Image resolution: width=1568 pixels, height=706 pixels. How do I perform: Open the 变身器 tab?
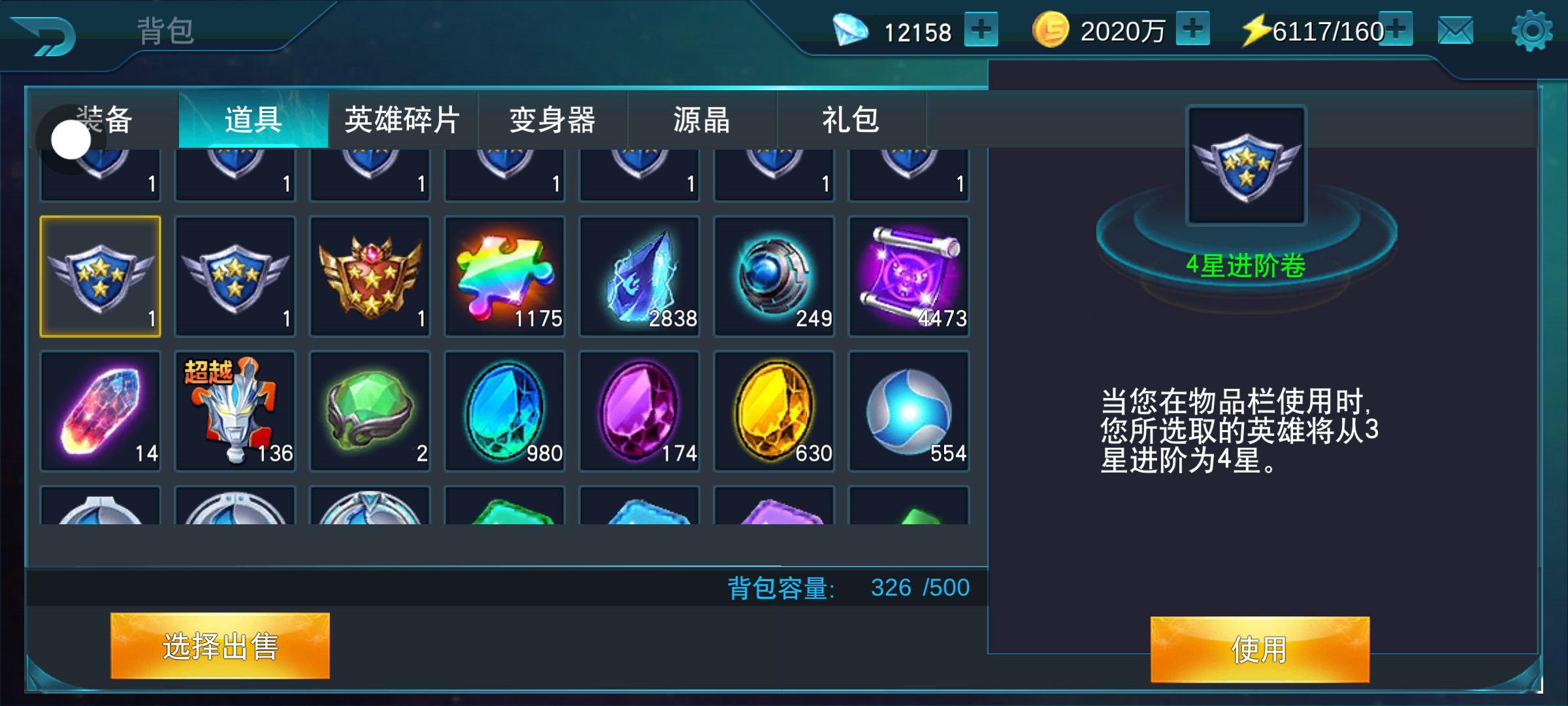552,120
